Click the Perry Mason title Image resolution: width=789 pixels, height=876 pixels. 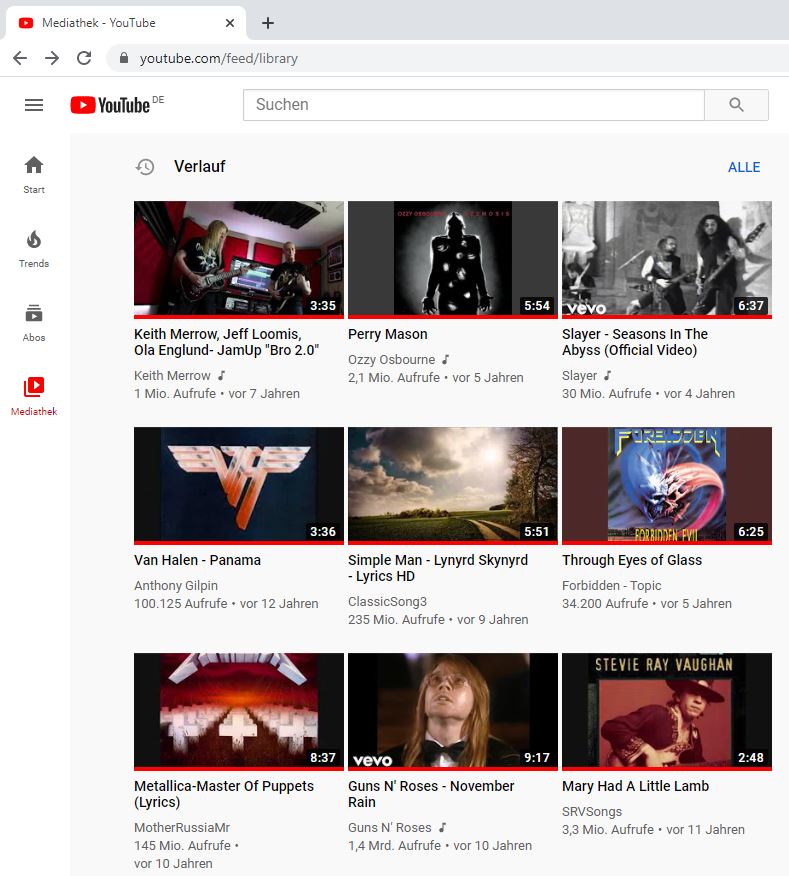click(388, 334)
